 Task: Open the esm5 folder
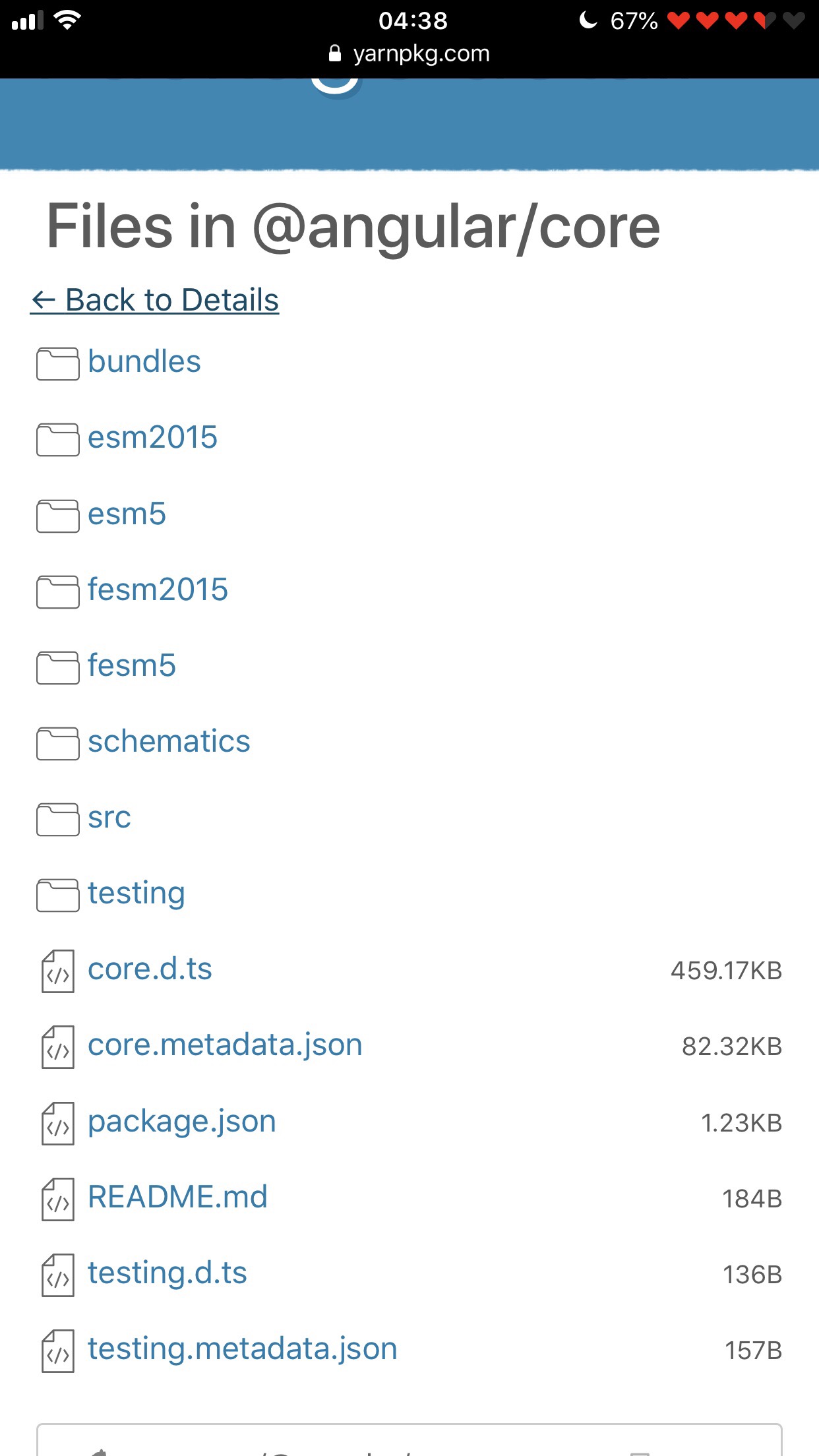tap(127, 514)
